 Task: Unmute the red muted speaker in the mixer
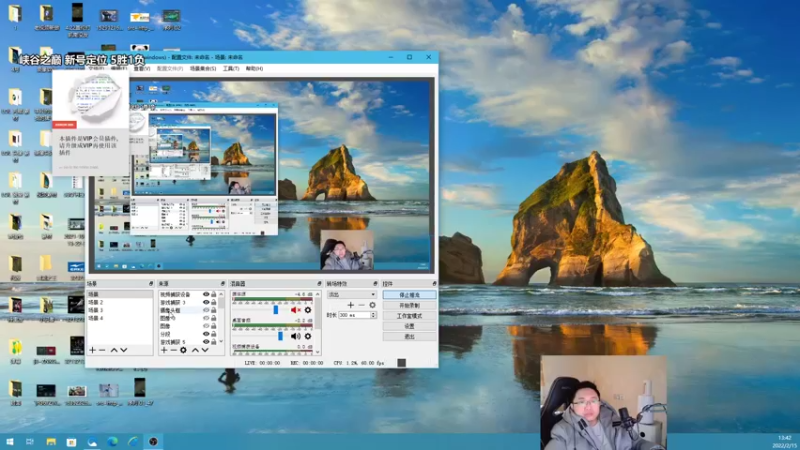[295, 310]
